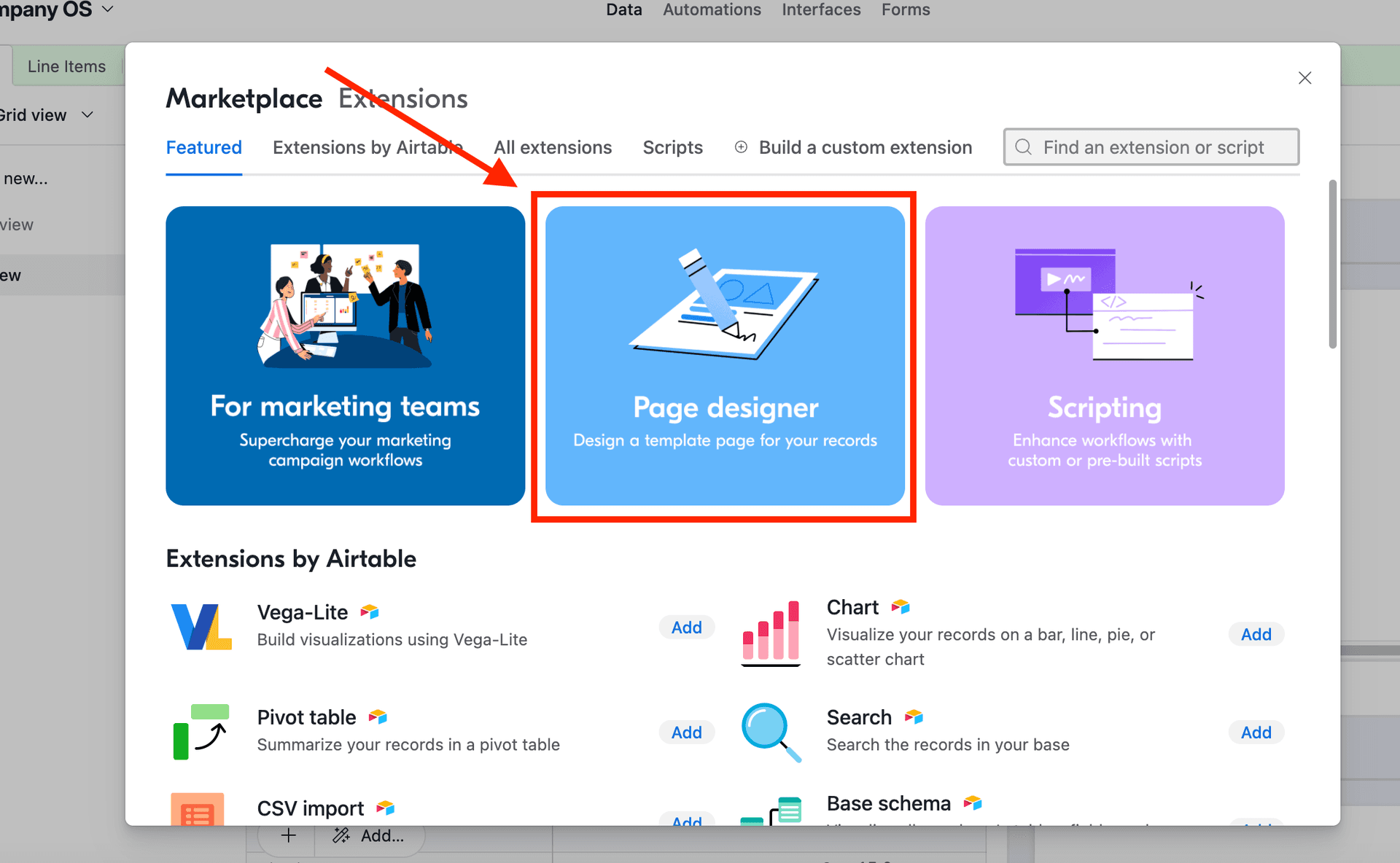Add the Vega-Lite extension

tap(686, 626)
